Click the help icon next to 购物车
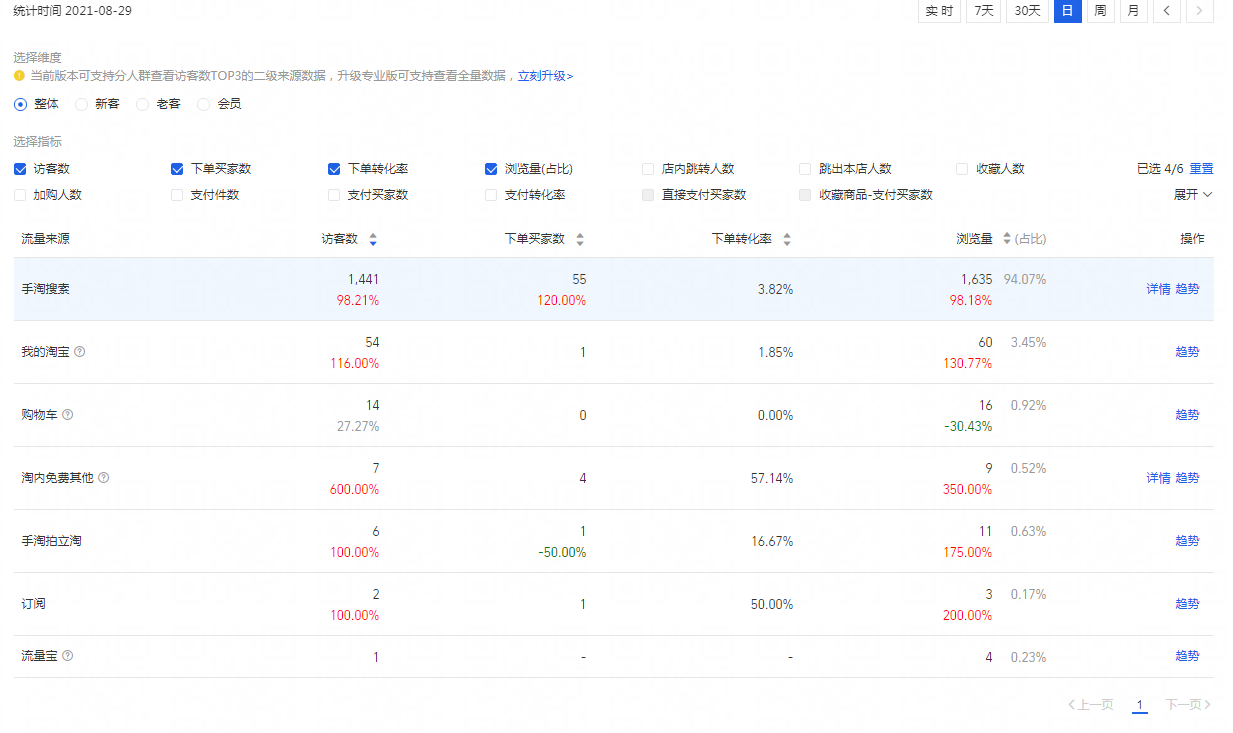The width and height of the screenshot is (1233, 733). [68, 415]
